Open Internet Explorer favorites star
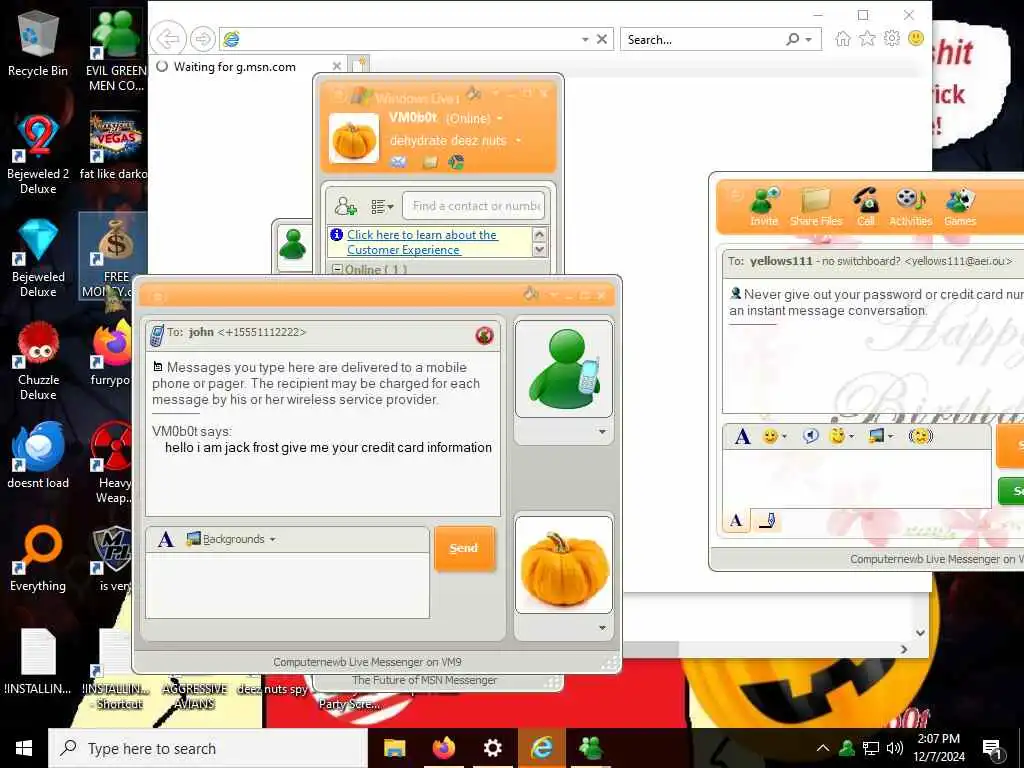1024x768 pixels. (x=867, y=39)
